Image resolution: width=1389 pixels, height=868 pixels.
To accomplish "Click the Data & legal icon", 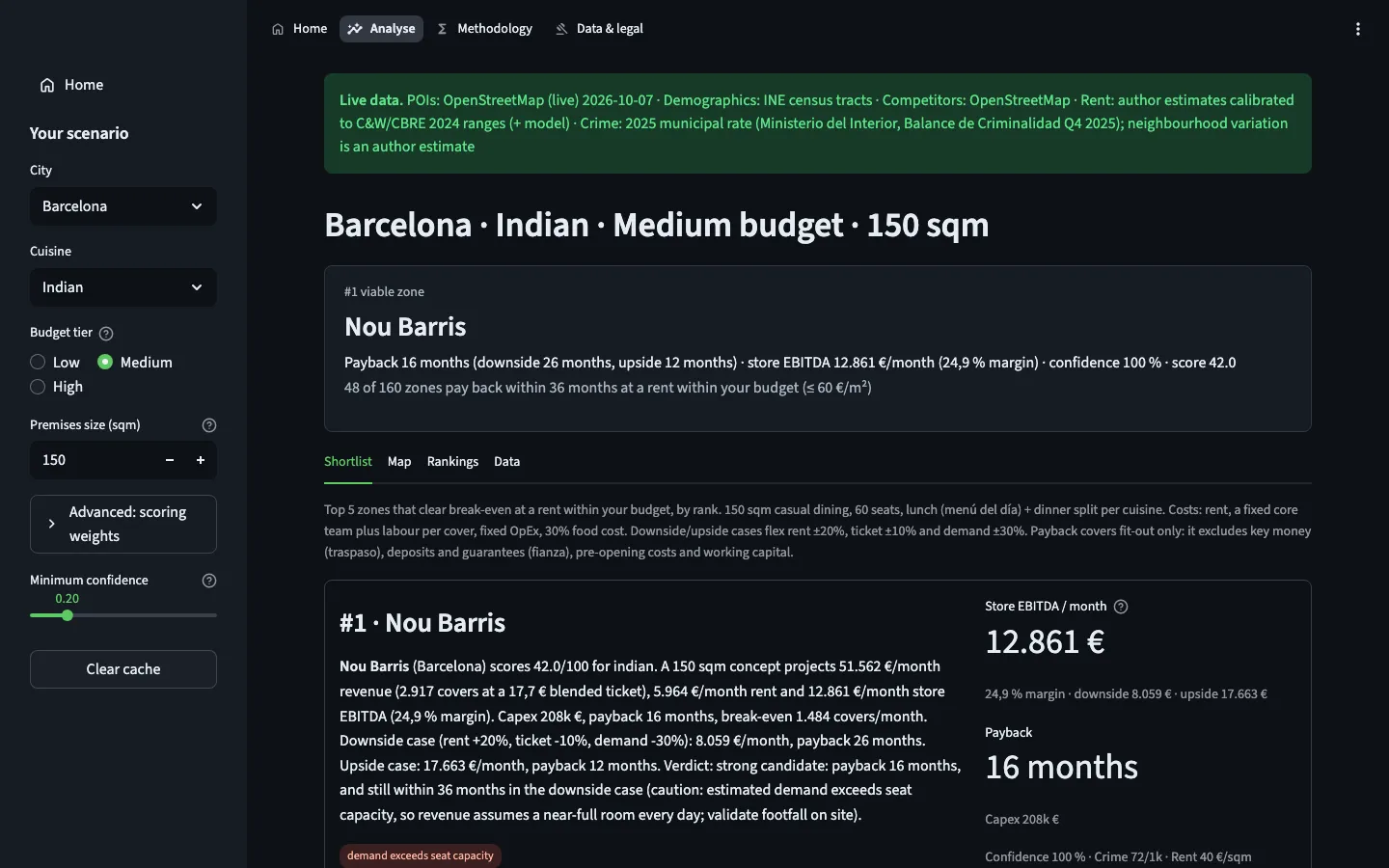I will (561, 29).
